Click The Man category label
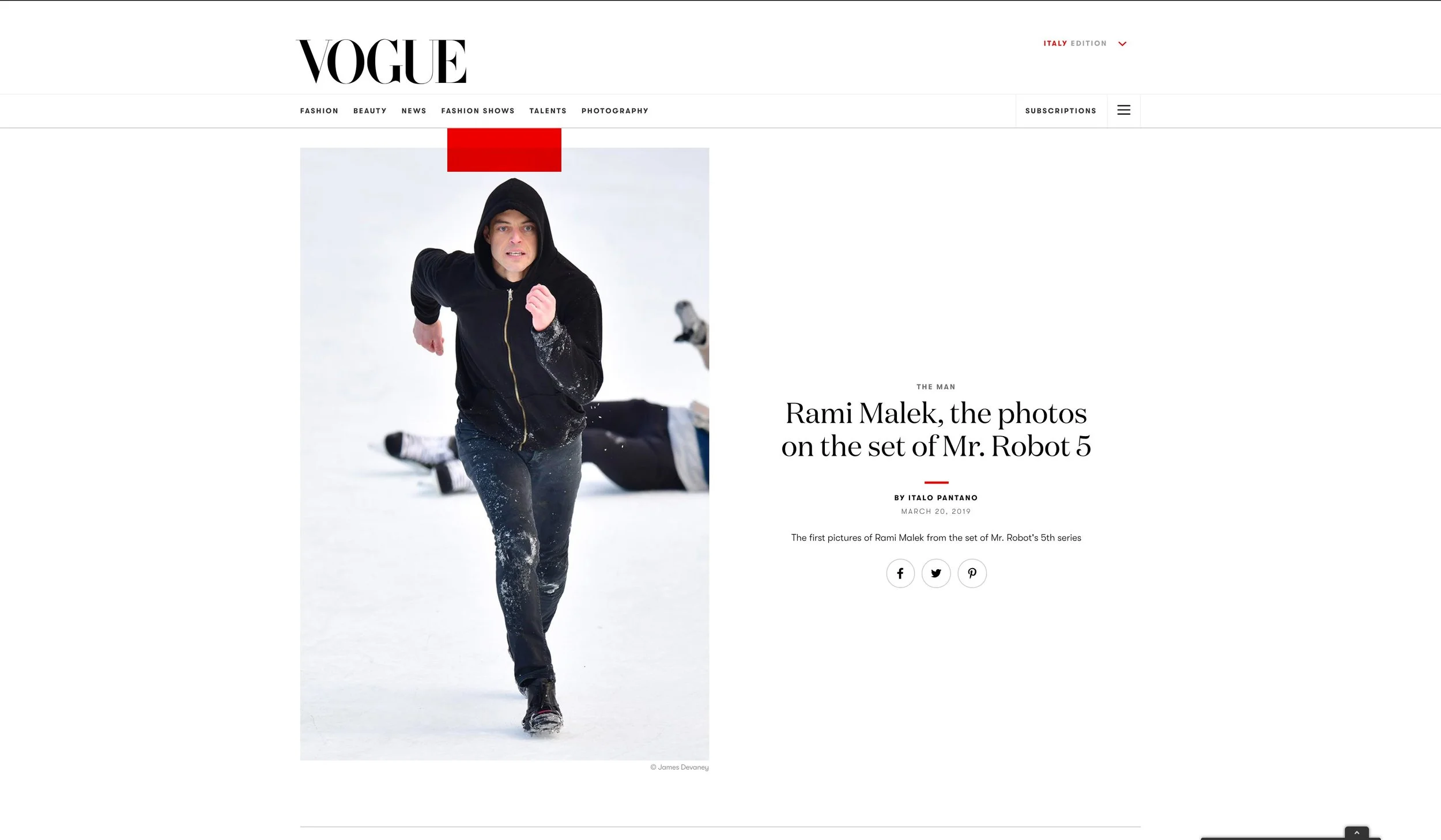The image size is (1441, 840). point(936,387)
